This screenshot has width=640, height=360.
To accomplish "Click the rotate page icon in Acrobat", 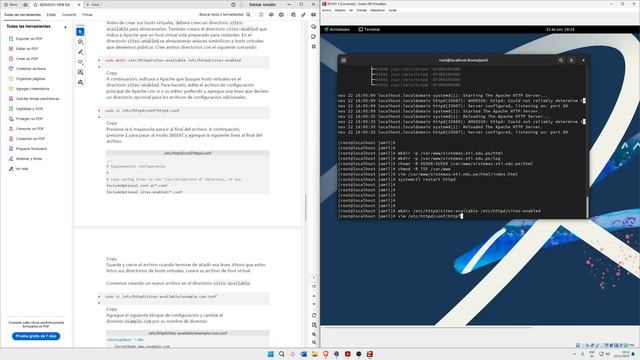I will (314, 316).
